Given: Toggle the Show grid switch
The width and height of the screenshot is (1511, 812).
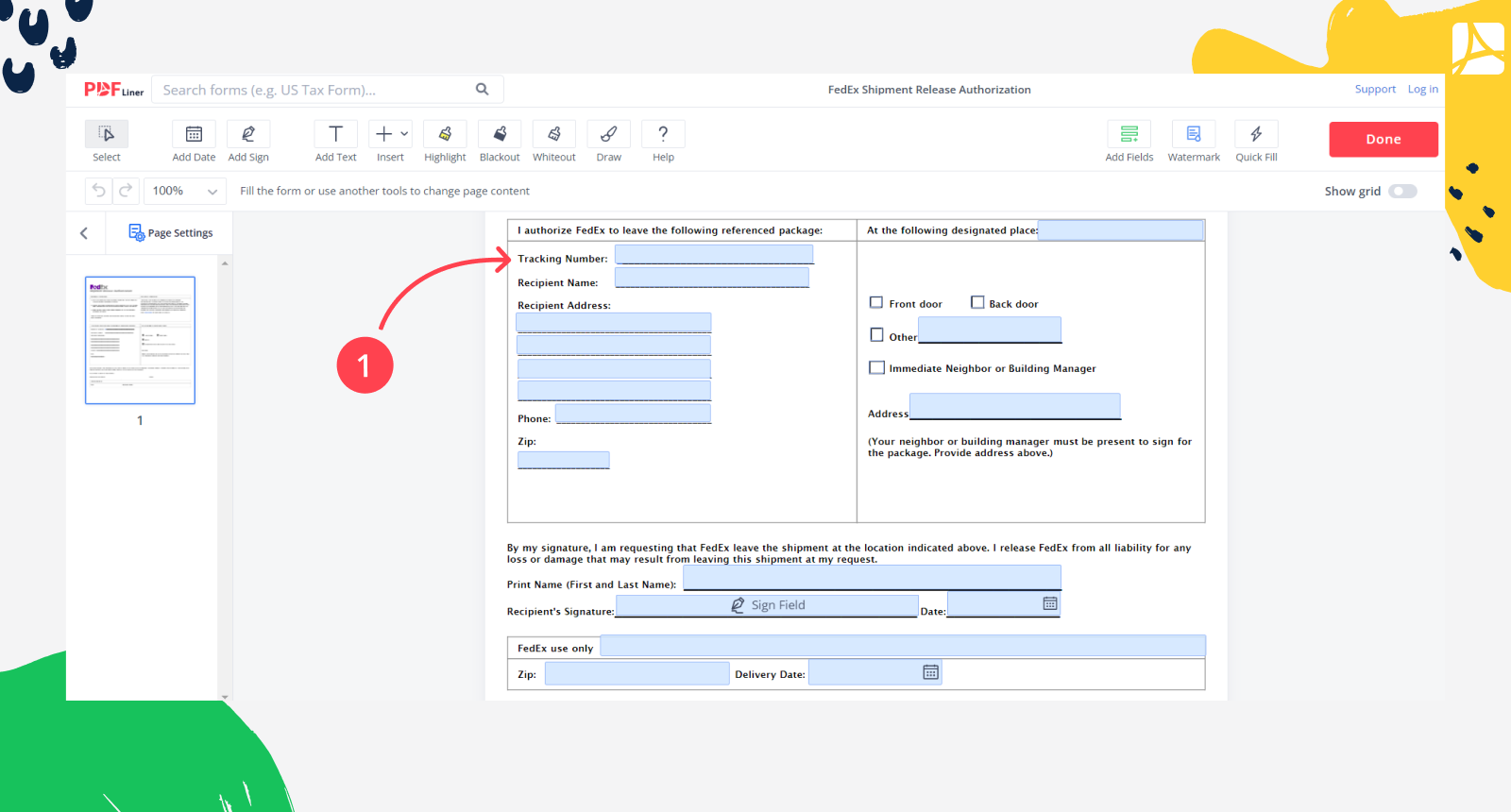Looking at the screenshot, I should [1402, 192].
